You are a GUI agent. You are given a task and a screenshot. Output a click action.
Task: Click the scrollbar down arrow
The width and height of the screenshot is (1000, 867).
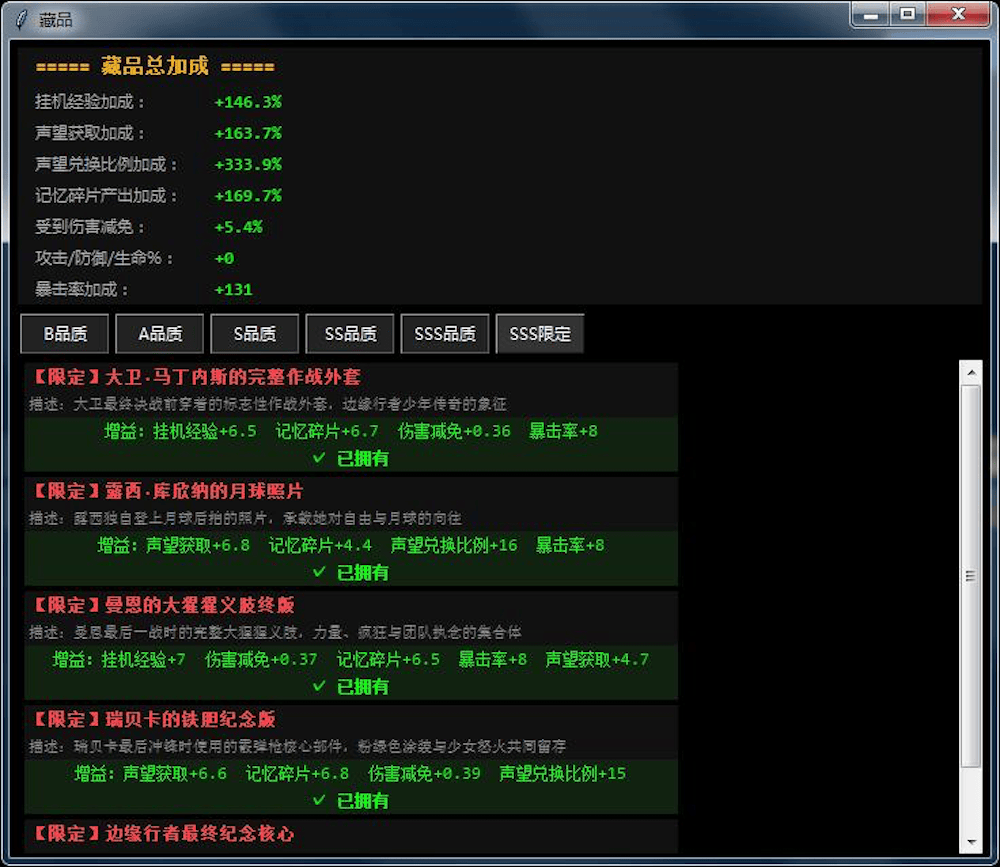point(971,842)
